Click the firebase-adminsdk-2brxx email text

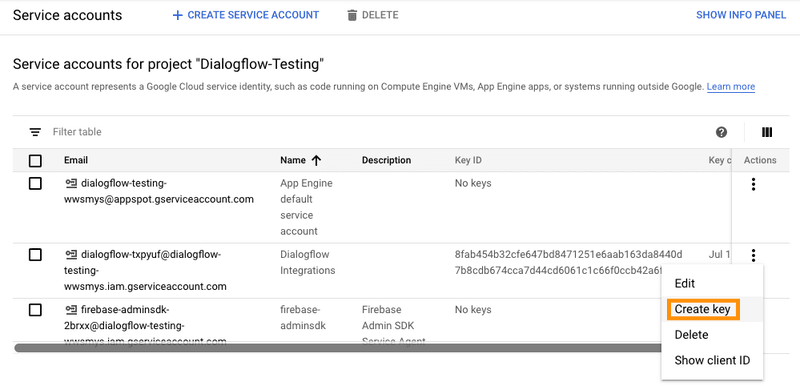click(x=145, y=325)
